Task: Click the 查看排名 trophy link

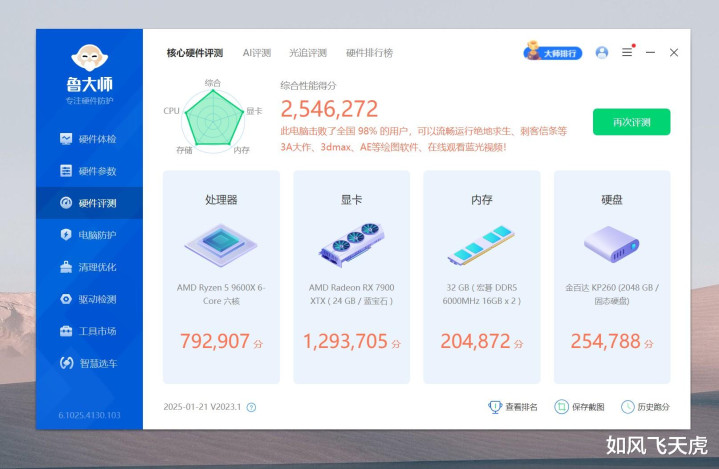Action: point(513,407)
